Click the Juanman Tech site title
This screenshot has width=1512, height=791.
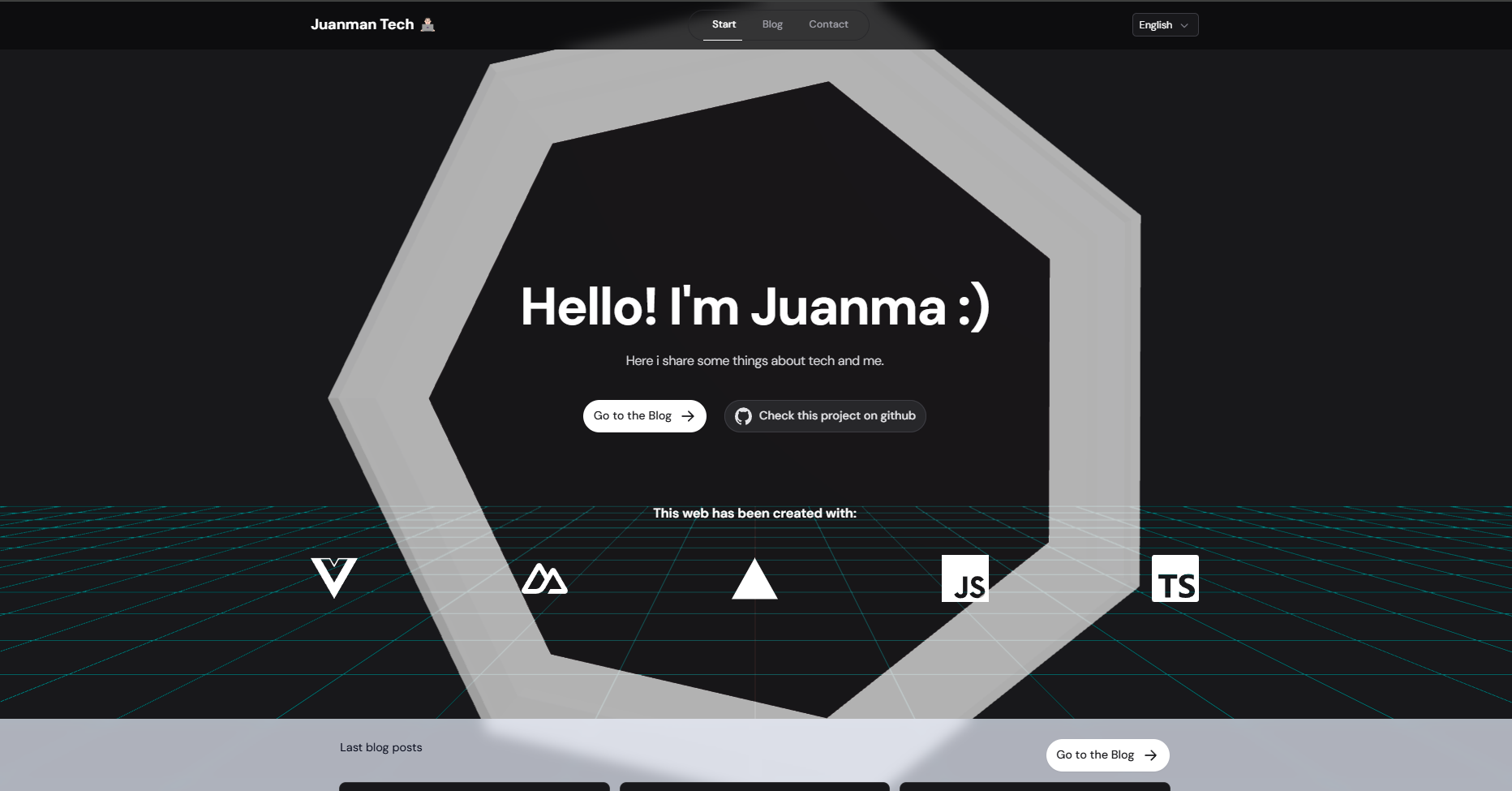(x=362, y=24)
